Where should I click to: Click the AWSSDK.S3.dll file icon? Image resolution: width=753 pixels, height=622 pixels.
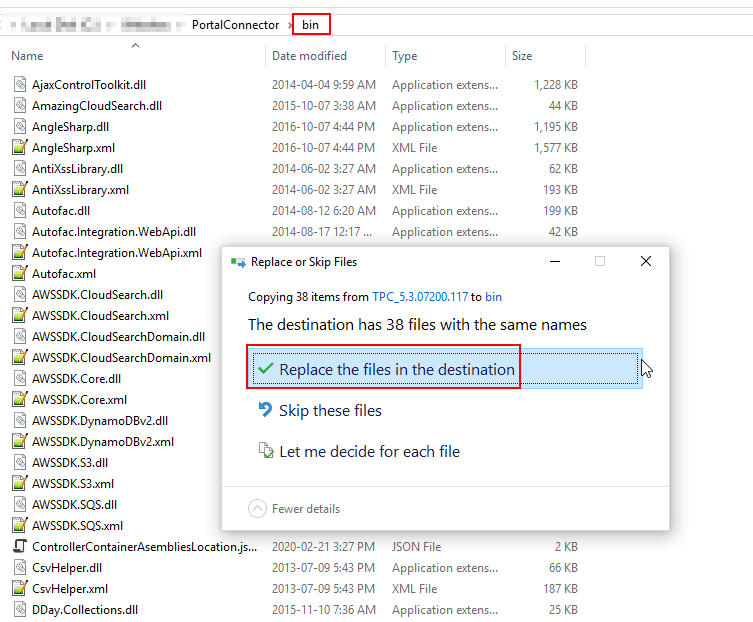coord(20,463)
